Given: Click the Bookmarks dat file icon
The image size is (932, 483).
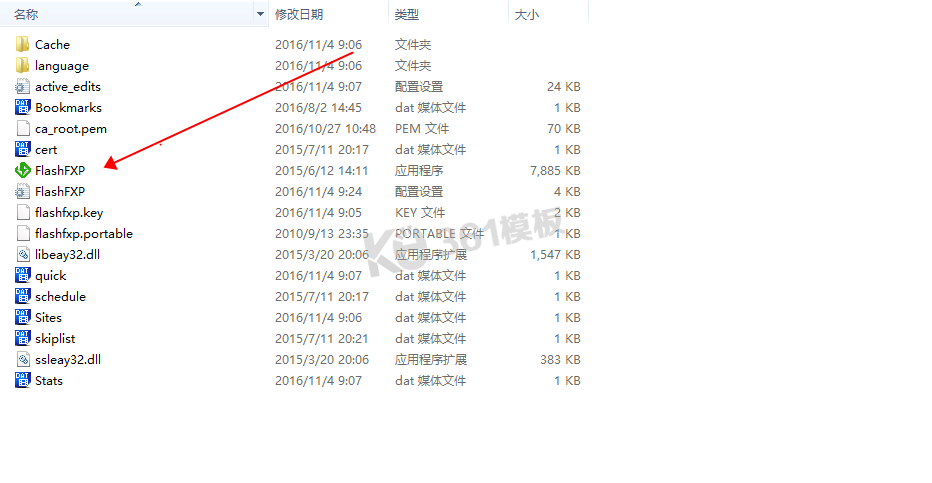Looking at the screenshot, I should tap(23, 108).
